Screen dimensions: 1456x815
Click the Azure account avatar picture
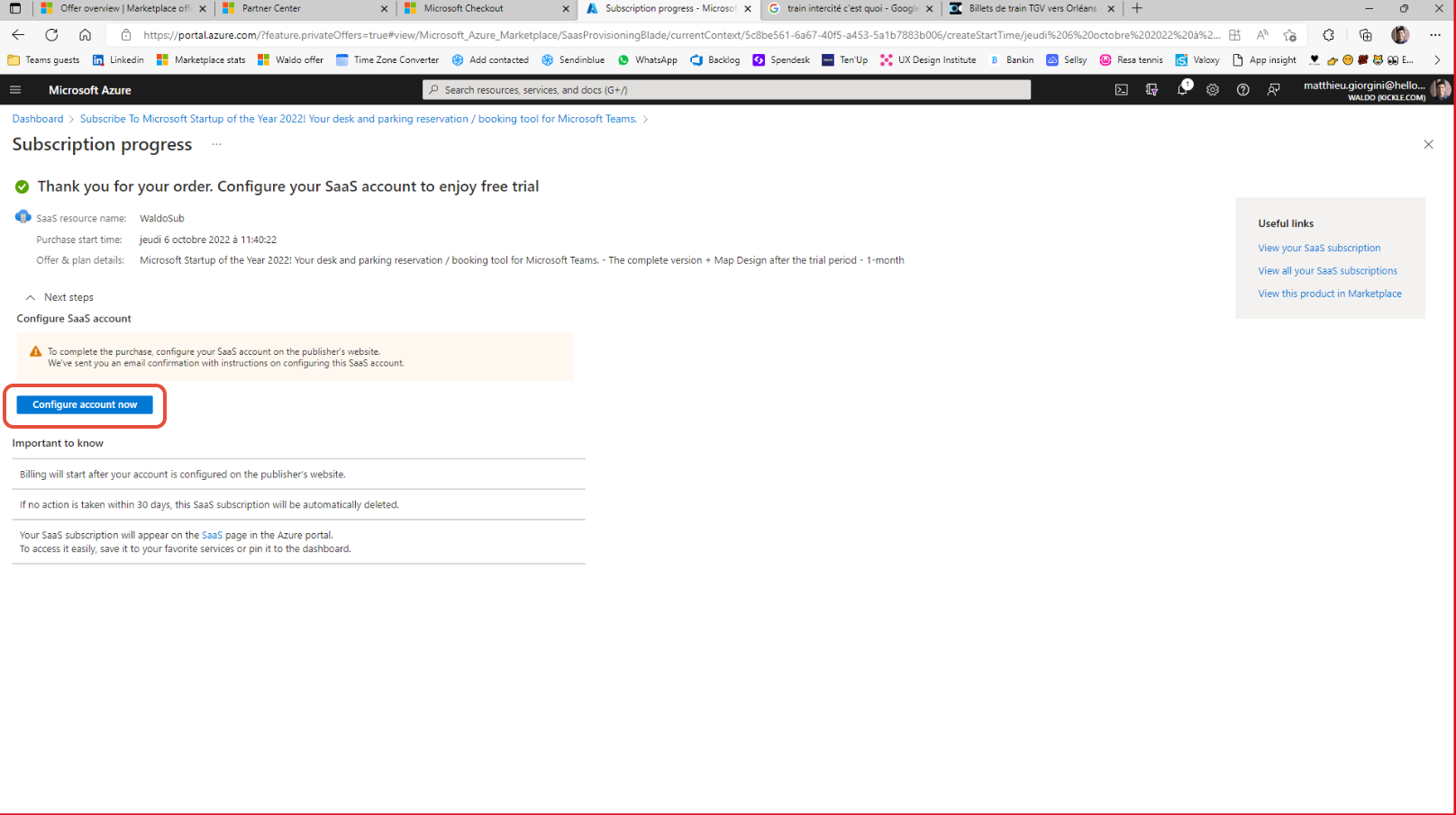1440,90
